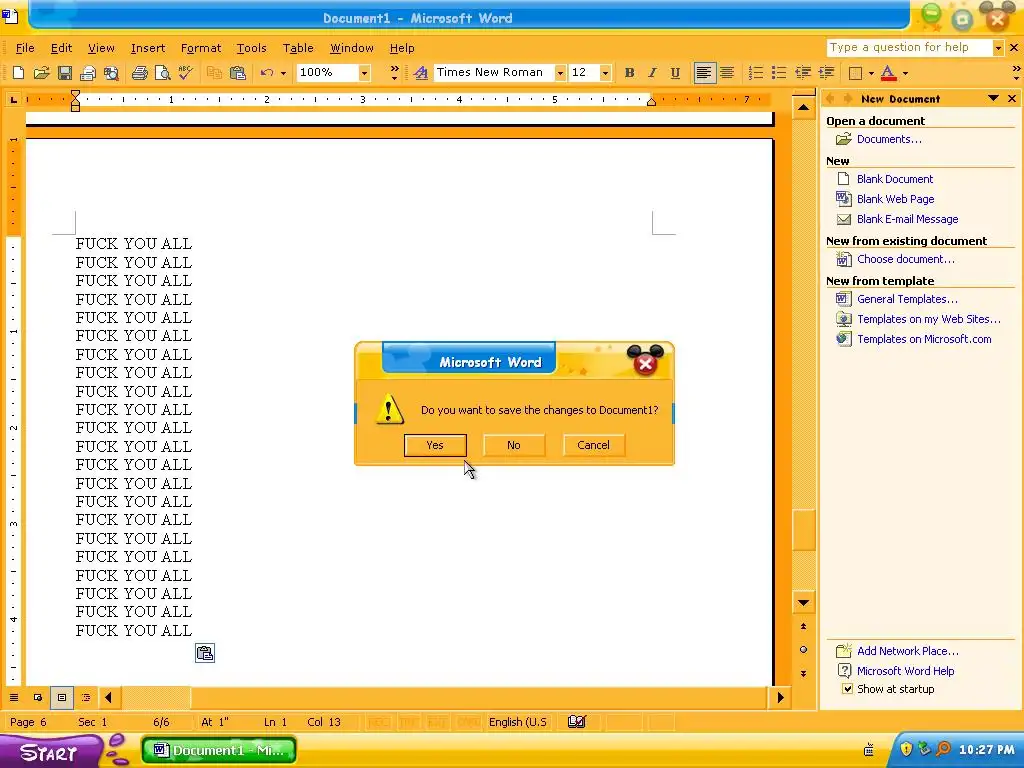Screen dimensions: 1024x768
Task: Click the Start button on taskbar
Action: click(49, 752)
